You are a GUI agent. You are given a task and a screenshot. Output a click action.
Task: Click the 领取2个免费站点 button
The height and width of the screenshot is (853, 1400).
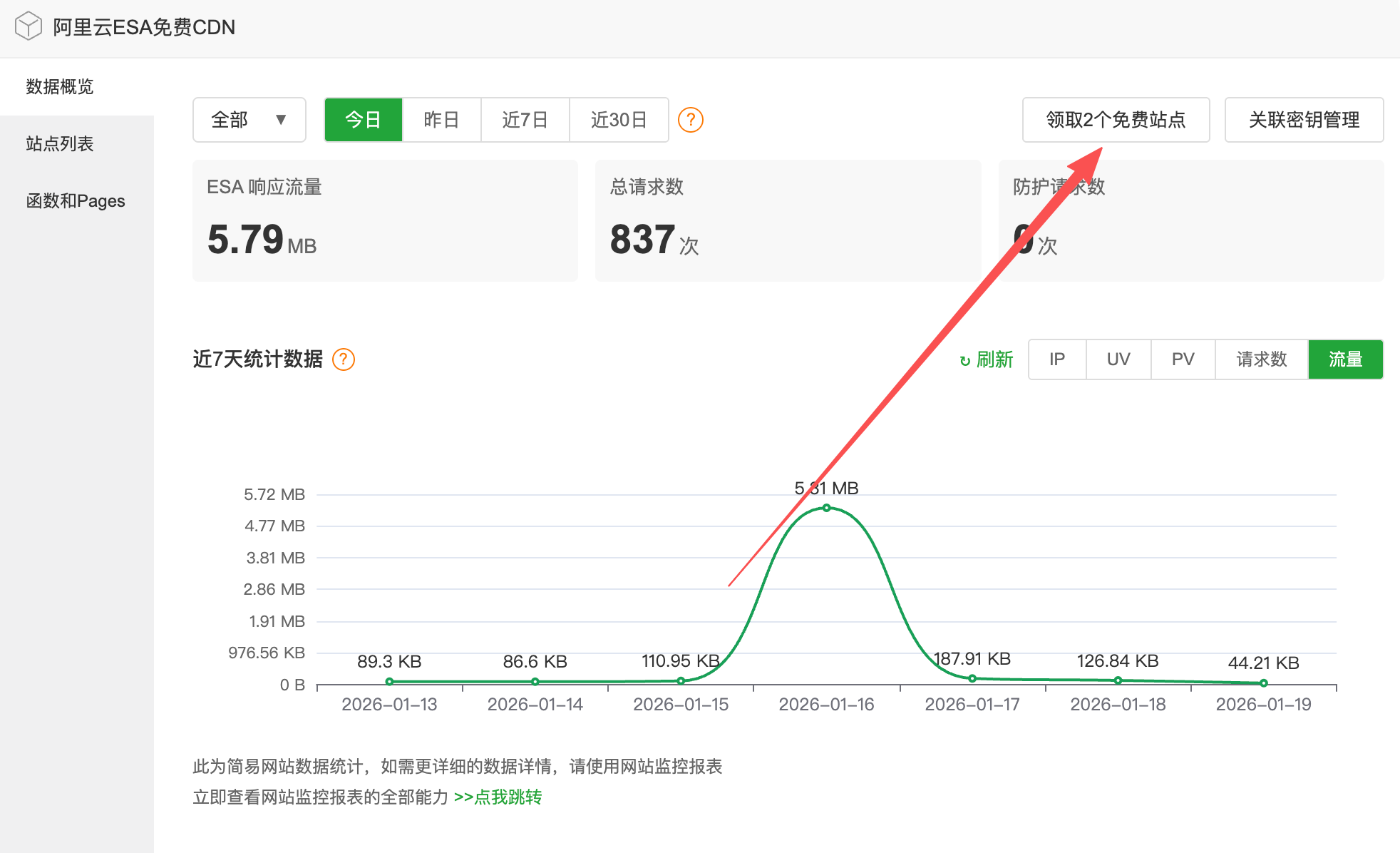[x=1115, y=120]
